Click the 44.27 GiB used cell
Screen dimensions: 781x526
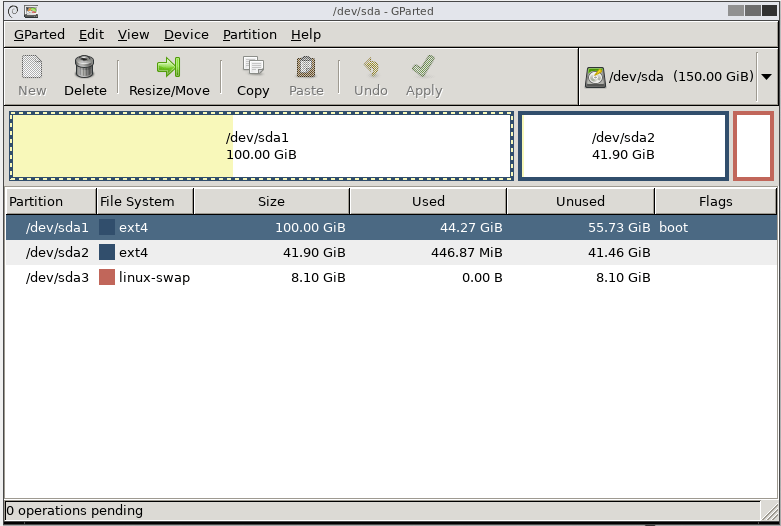471,227
